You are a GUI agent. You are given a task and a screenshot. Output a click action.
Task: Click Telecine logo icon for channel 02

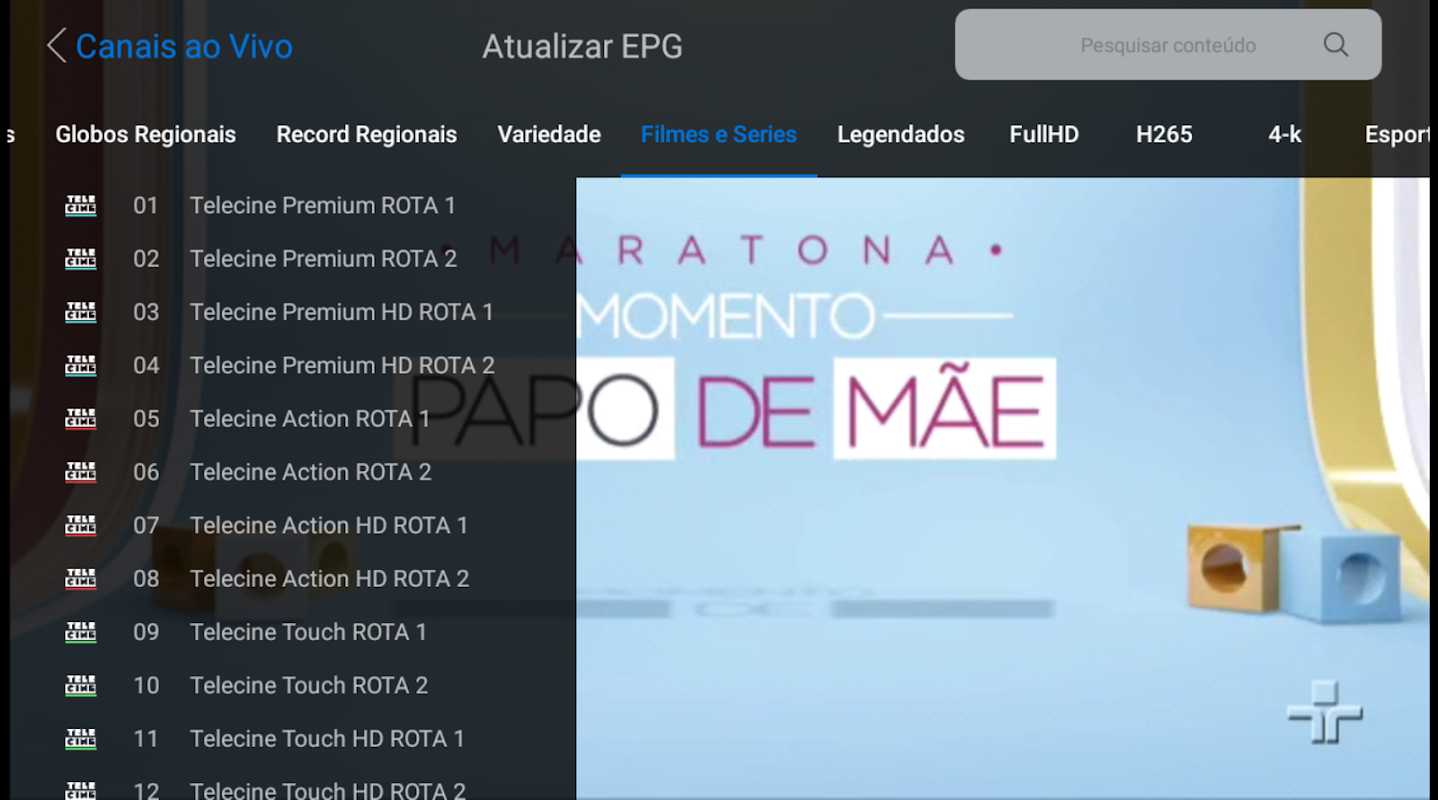81,259
